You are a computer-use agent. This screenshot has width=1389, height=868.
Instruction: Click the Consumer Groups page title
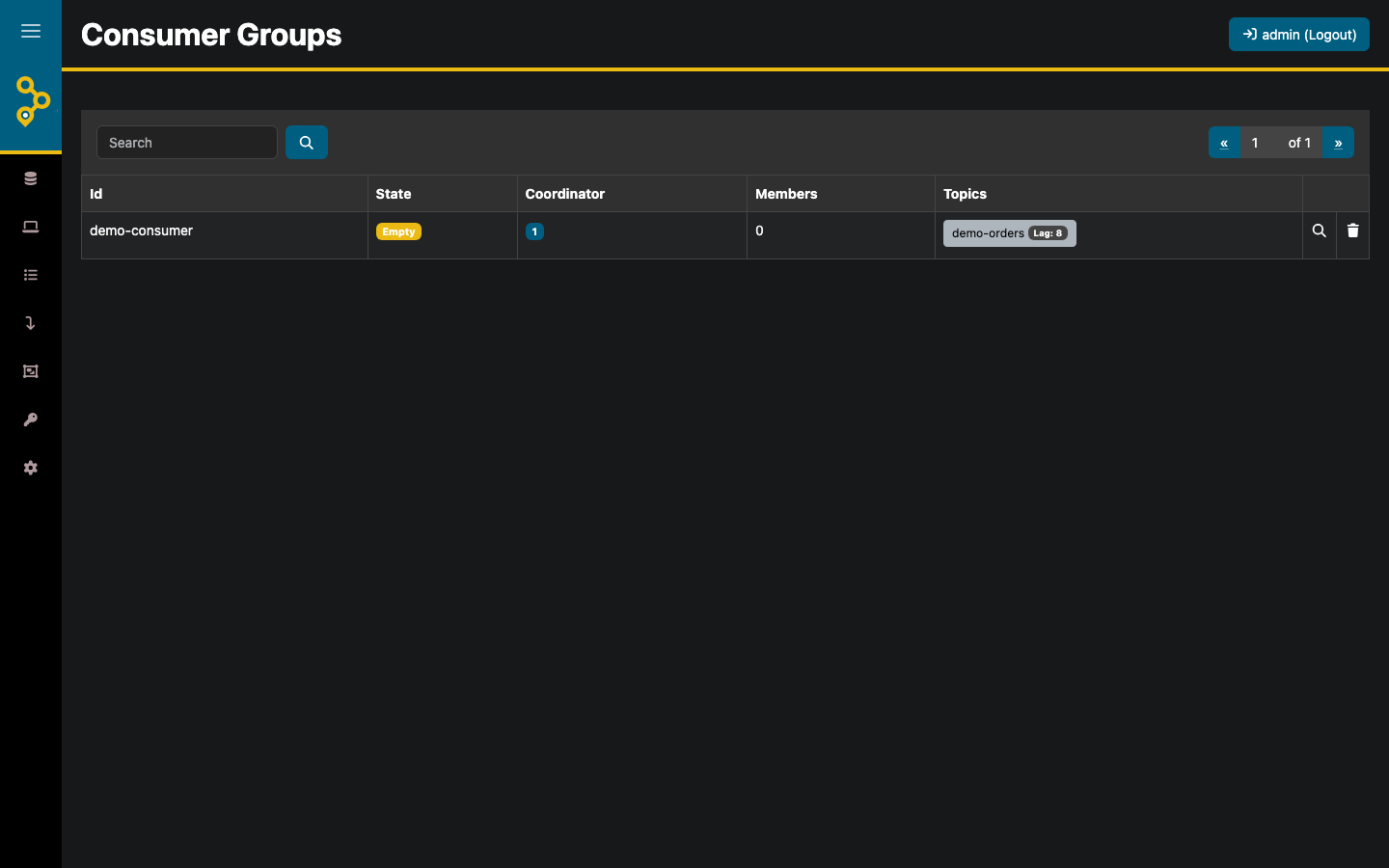[x=211, y=35]
